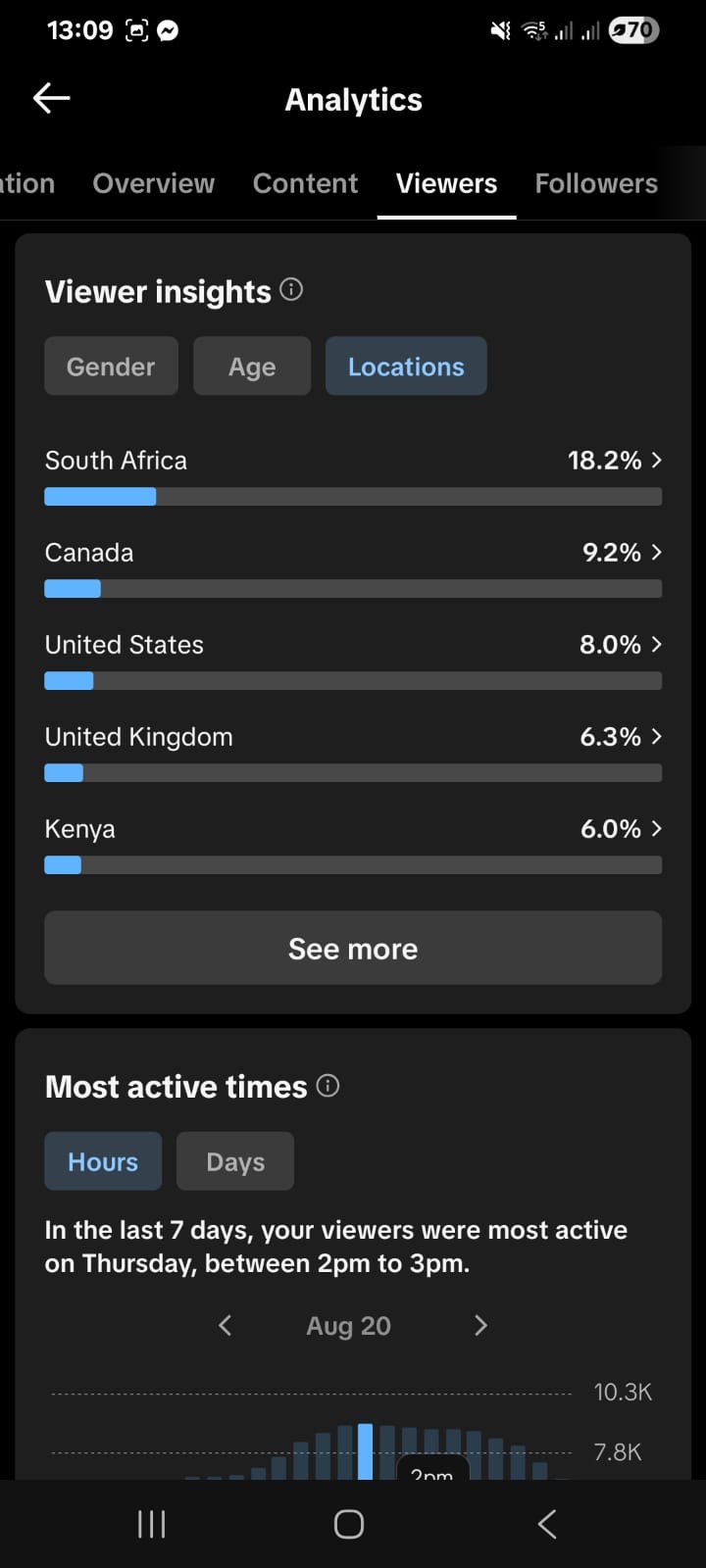The height and width of the screenshot is (1568, 706).
Task: Tap the Android home button
Action: tap(349, 1524)
